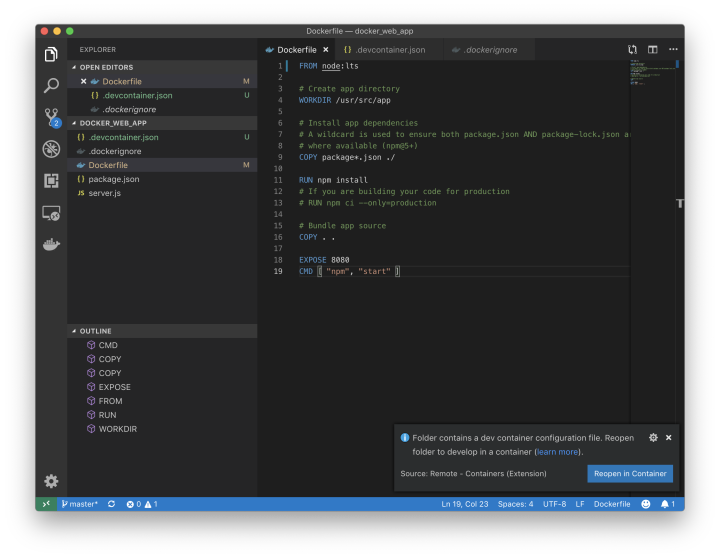The image size is (720, 558).
Task: Open the Extensions view icon
Action: click(51, 180)
